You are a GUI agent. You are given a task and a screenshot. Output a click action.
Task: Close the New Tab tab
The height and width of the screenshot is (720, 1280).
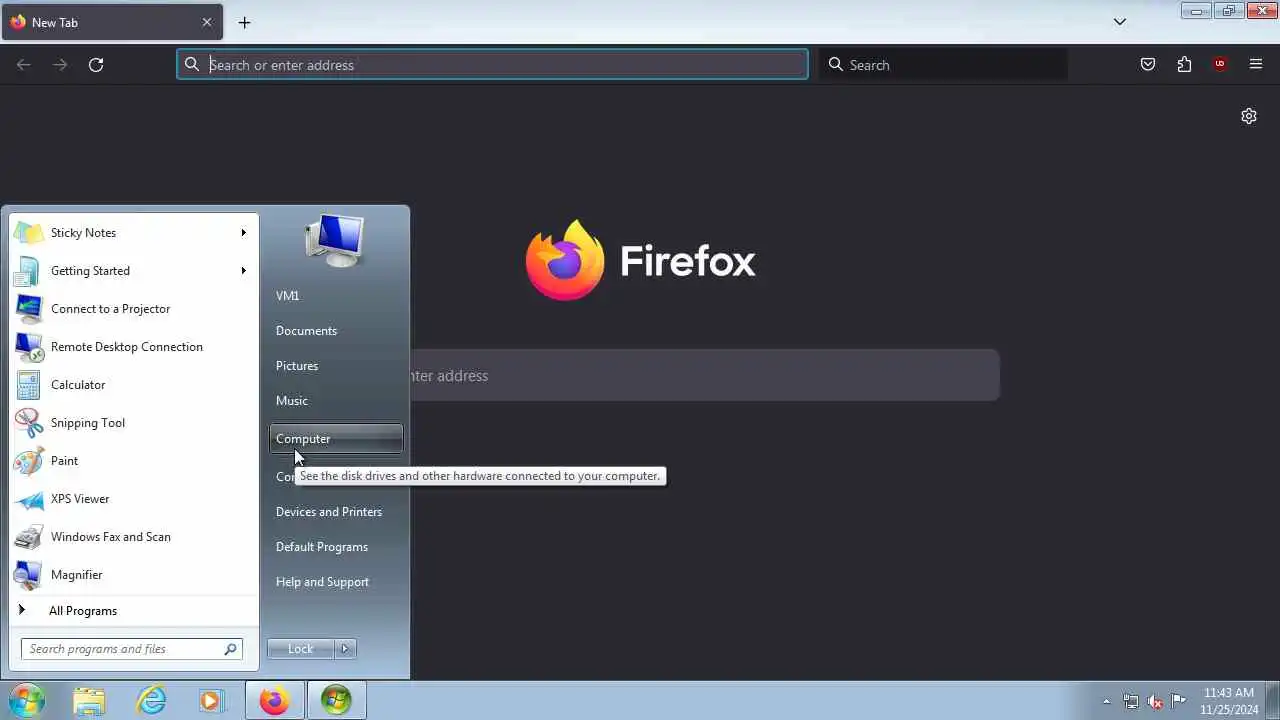click(x=207, y=22)
